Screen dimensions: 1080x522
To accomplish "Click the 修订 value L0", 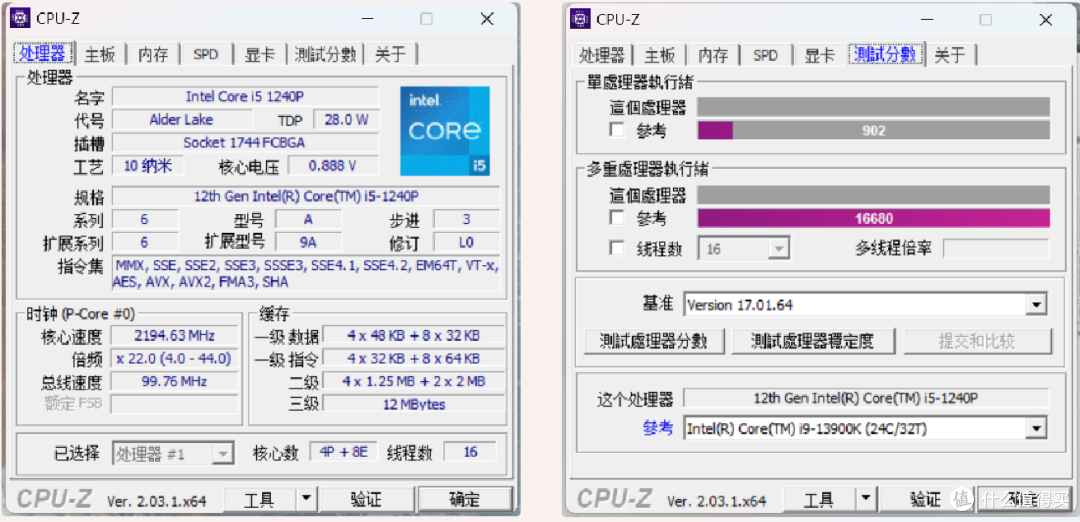I will tap(466, 242).
